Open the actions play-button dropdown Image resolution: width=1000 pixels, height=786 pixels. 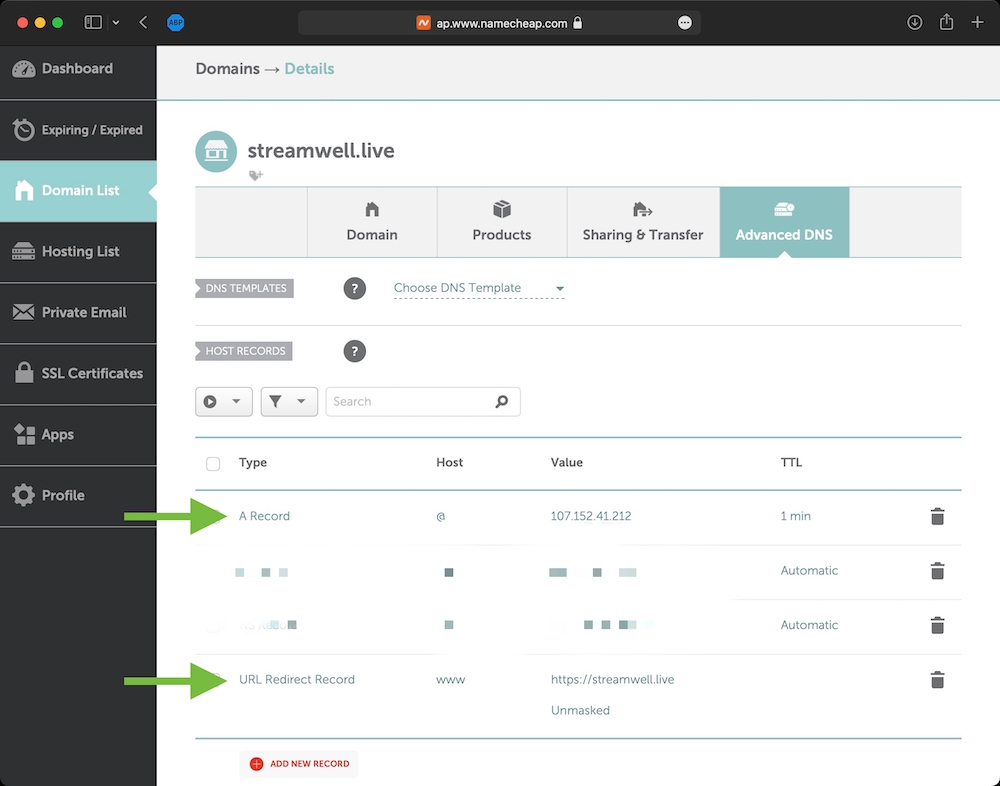tap(223, 402)
